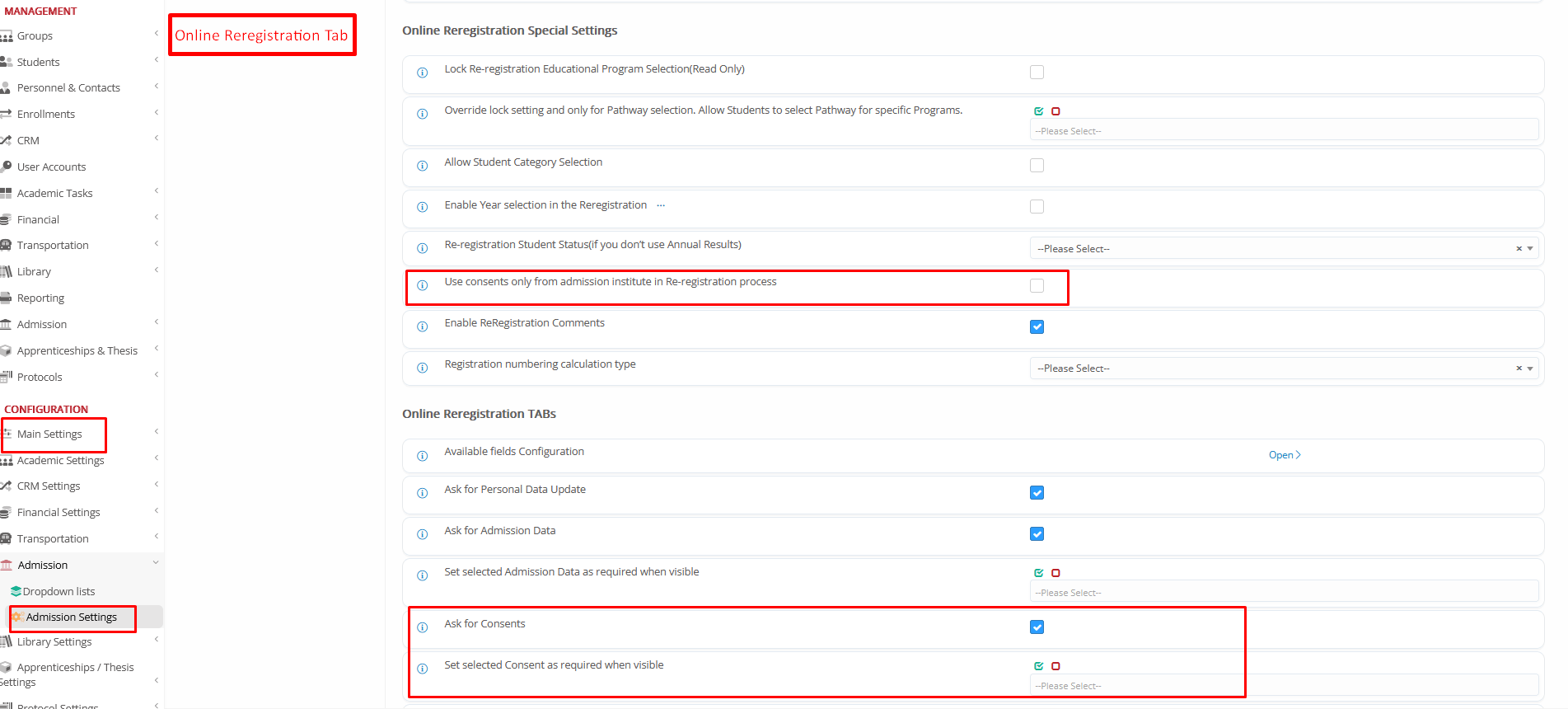Screen dimensions: 1568x709
Task: Toggle Ask for Personal Data Update checkbox
Action: point(1037,493)
